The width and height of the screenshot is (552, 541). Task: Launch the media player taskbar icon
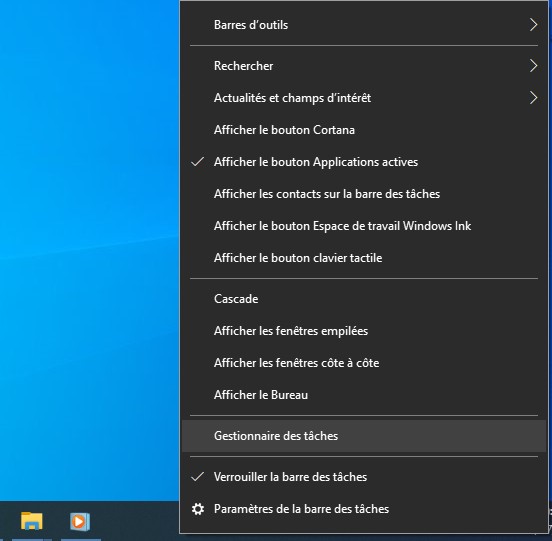point(80,521)
